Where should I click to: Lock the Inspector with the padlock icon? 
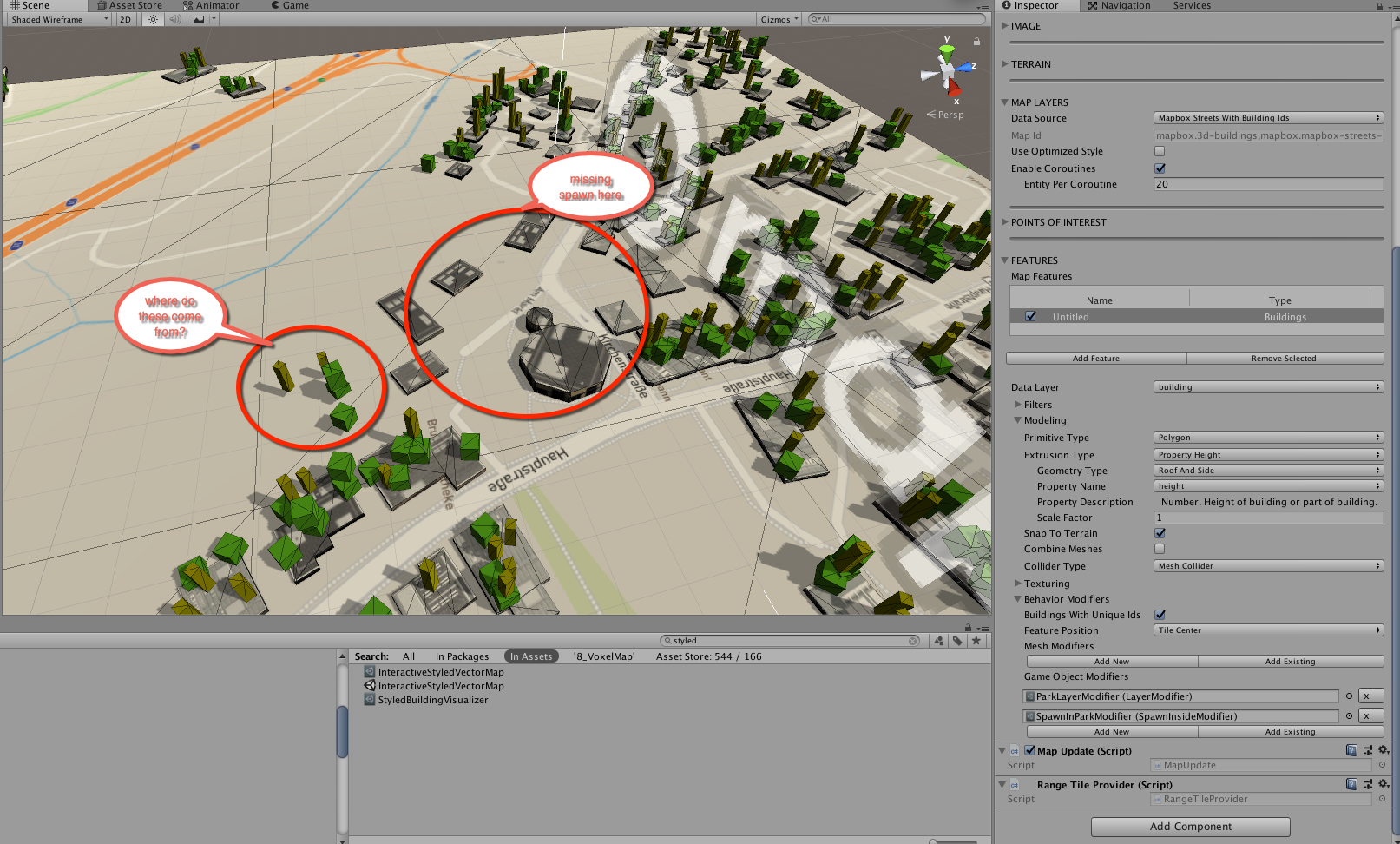tap(1378, 5)
